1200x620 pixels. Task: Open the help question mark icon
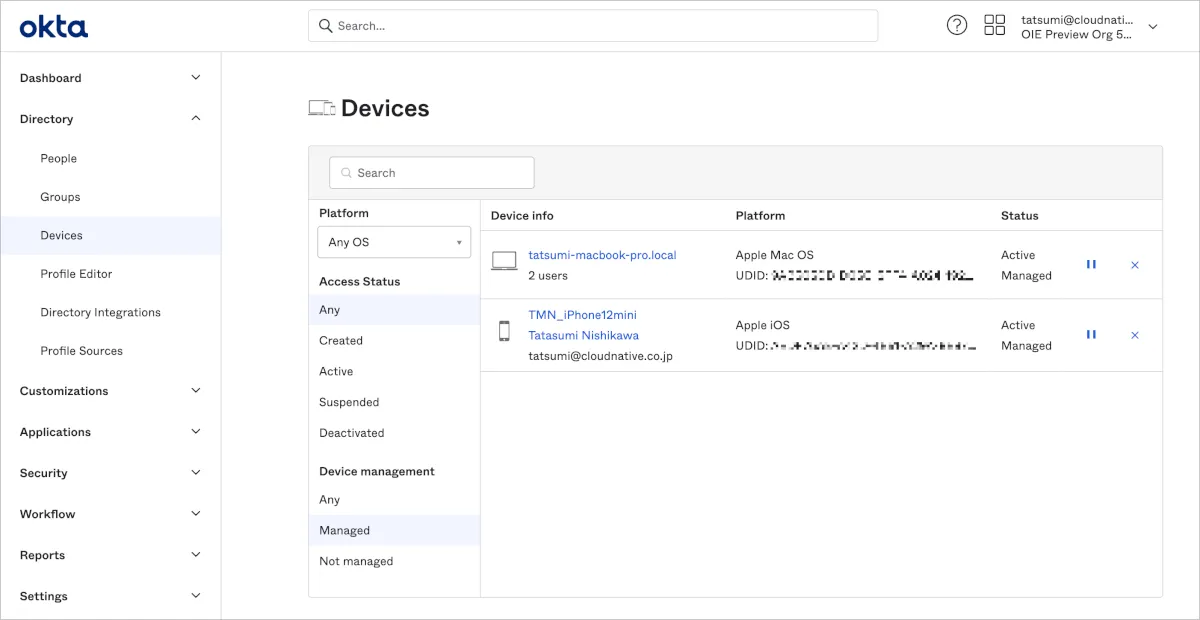(957, 26)
